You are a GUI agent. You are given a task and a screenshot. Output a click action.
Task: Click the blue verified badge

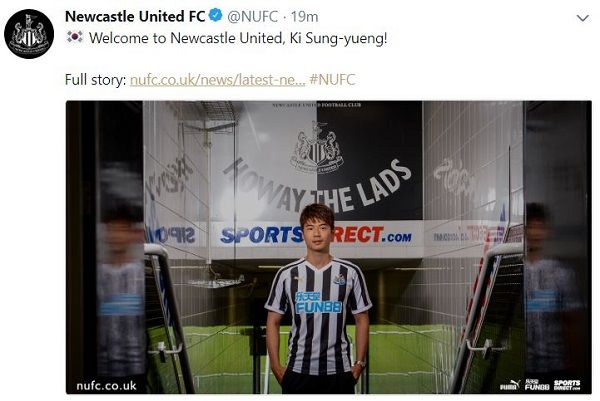[216, 16]
